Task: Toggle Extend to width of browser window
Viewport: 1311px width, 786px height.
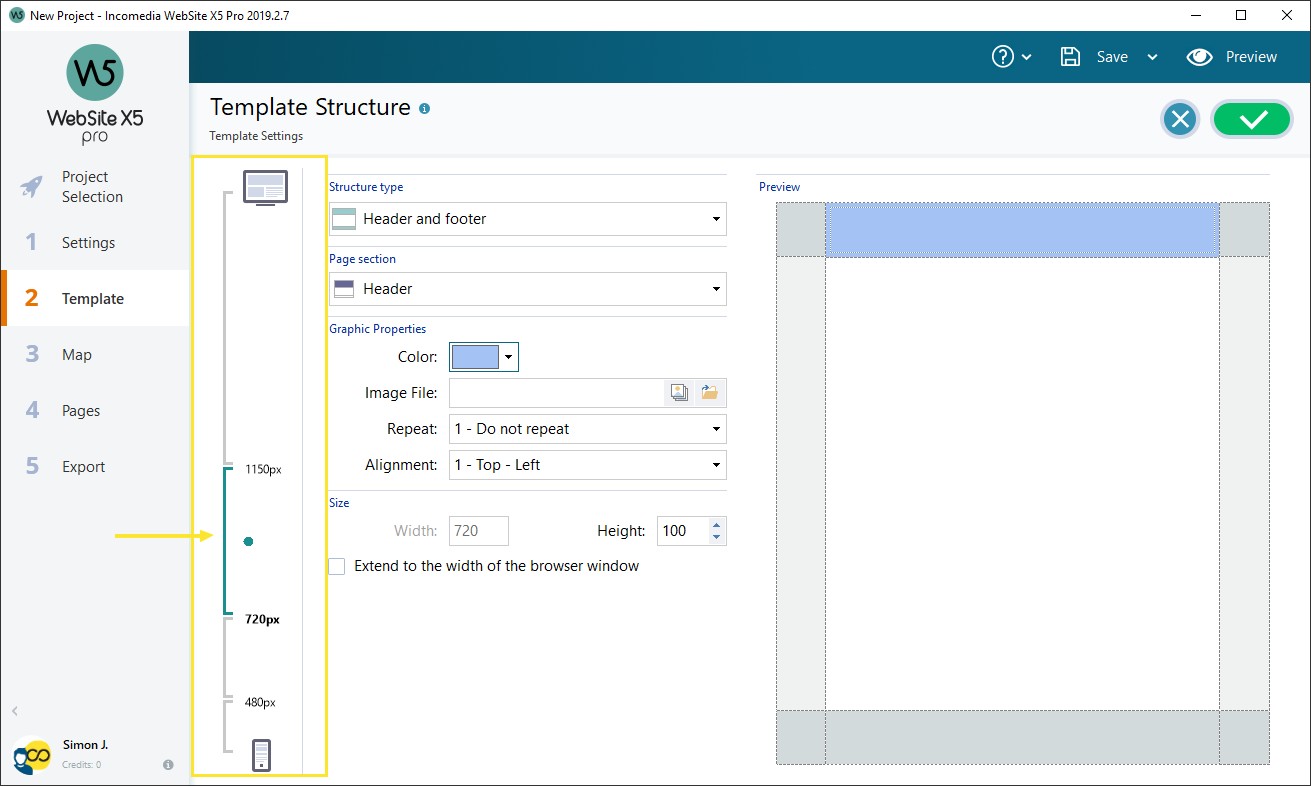Action: (x=337, y=566)
